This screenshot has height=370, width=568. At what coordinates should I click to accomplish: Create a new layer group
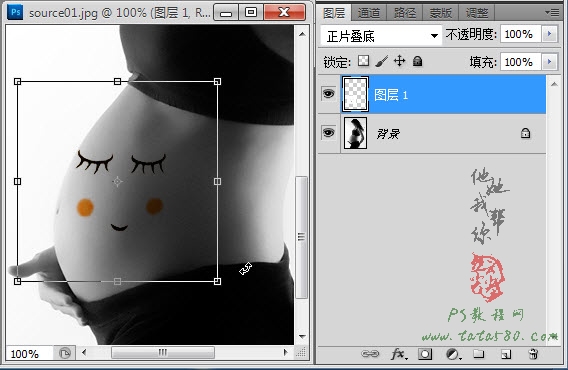point(479,353)
